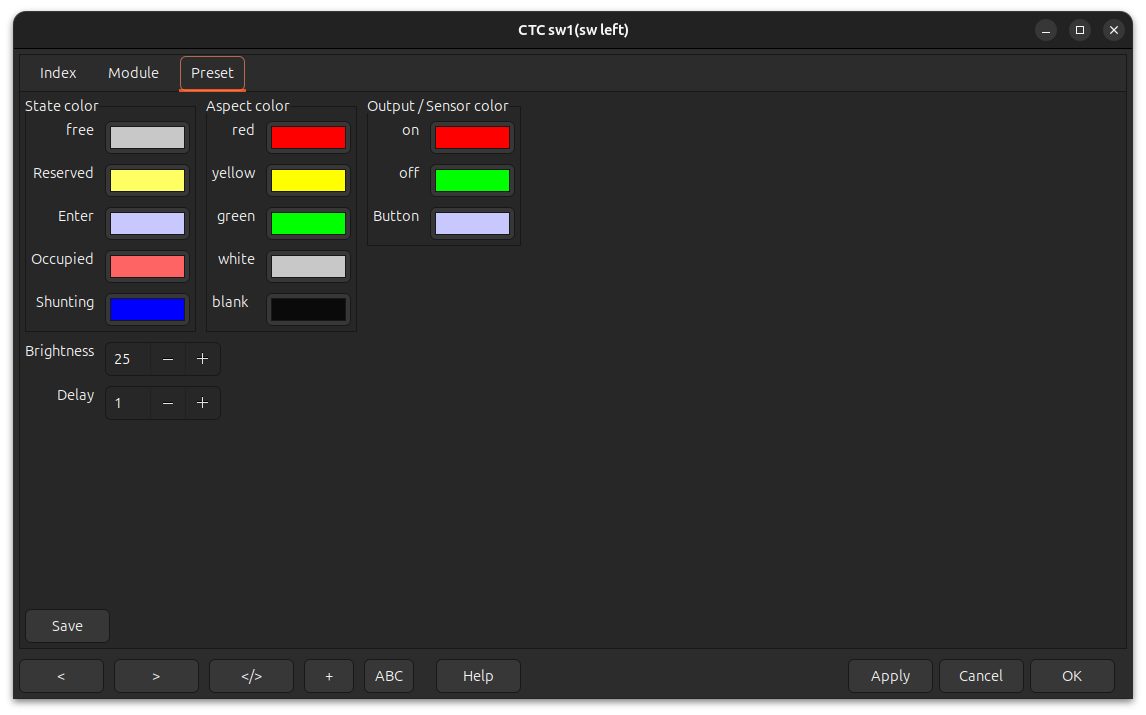Click the </> XML view button
Screen dimensions: 1146x715
coord(251,676)
